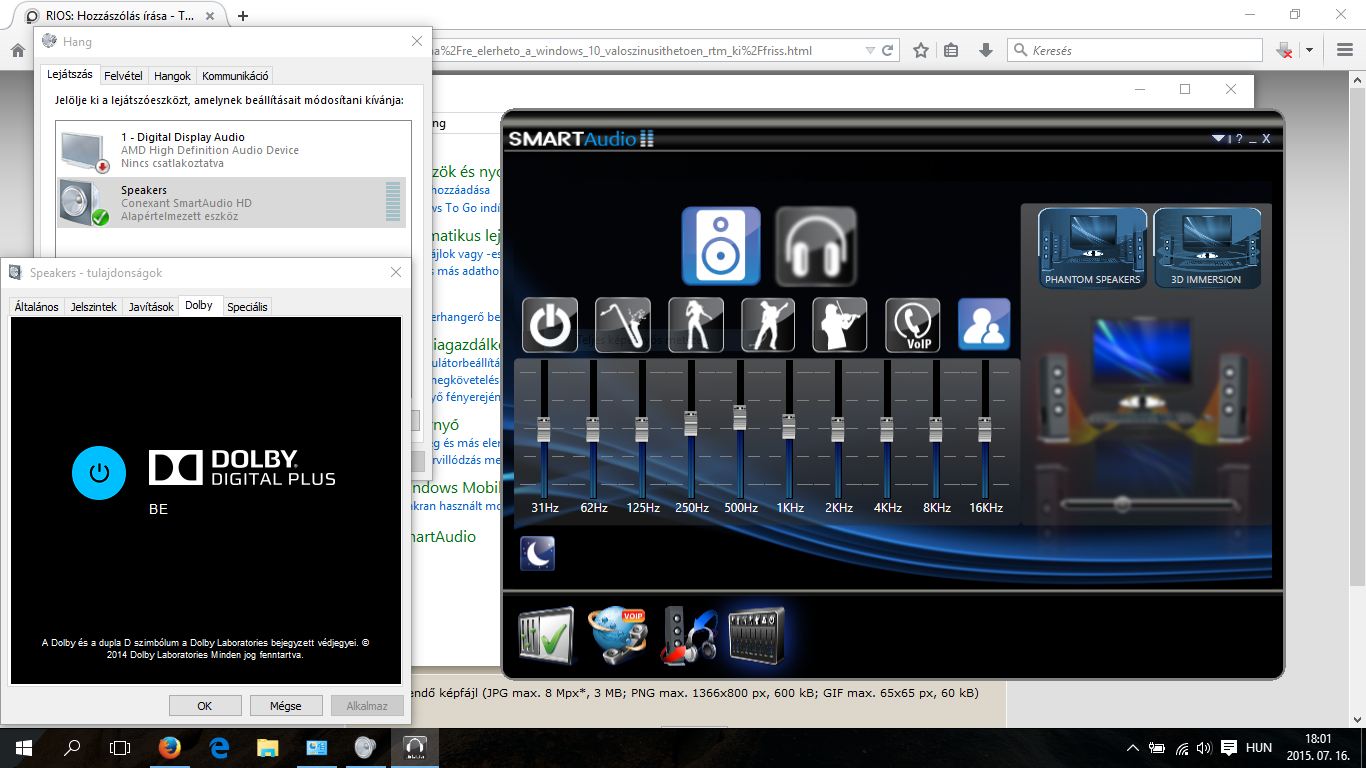Open Microsoft Edge from the taskbar
Viewport: 1366px width, 768px height.
pos(219,748)
